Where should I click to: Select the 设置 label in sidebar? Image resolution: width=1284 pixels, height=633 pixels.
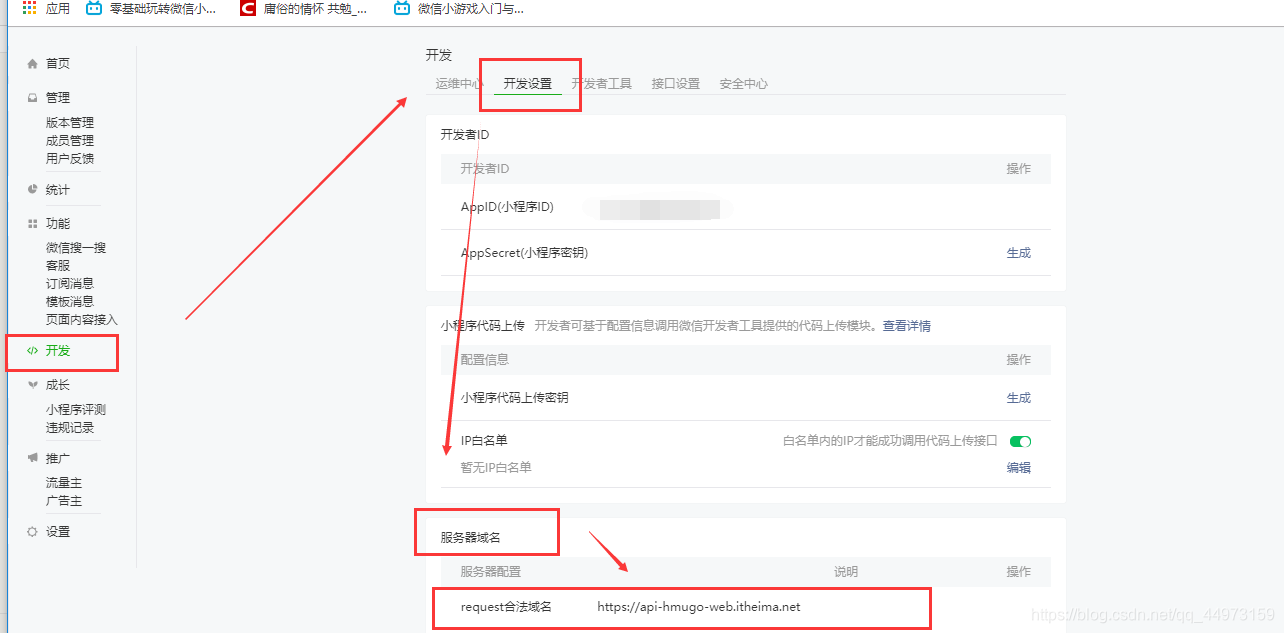pyautogui.click(x=58, y=532)
